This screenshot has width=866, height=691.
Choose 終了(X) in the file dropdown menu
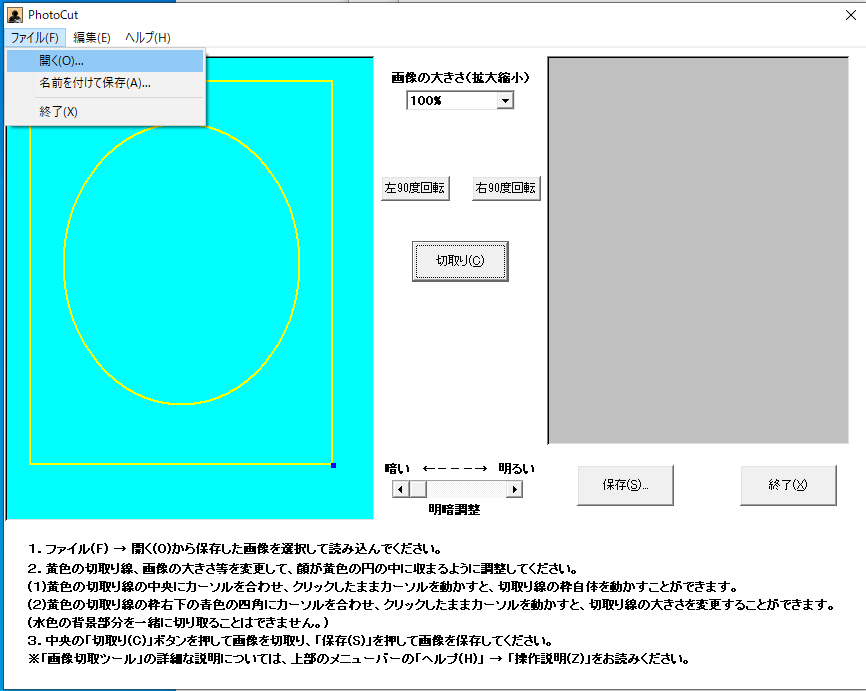58,112
